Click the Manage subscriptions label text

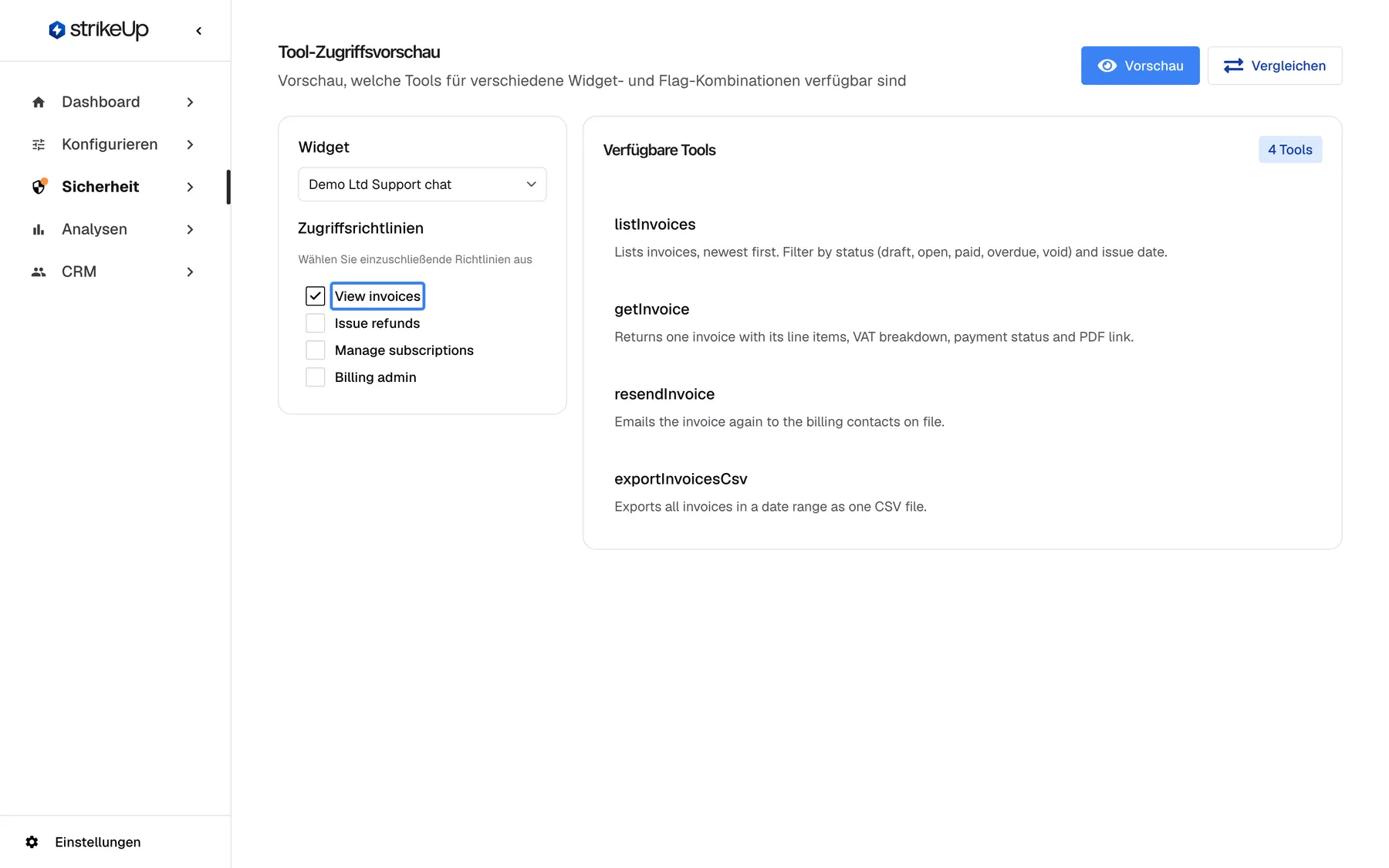(404, 350)
